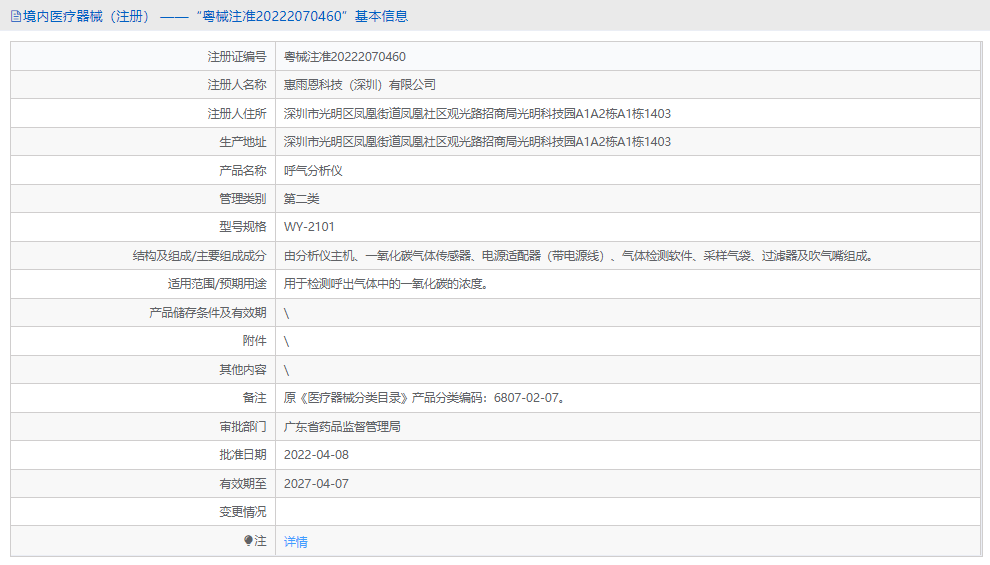Open the 详情 link
990x565 pixels.
pyautogui.click(x=295, y=542)
